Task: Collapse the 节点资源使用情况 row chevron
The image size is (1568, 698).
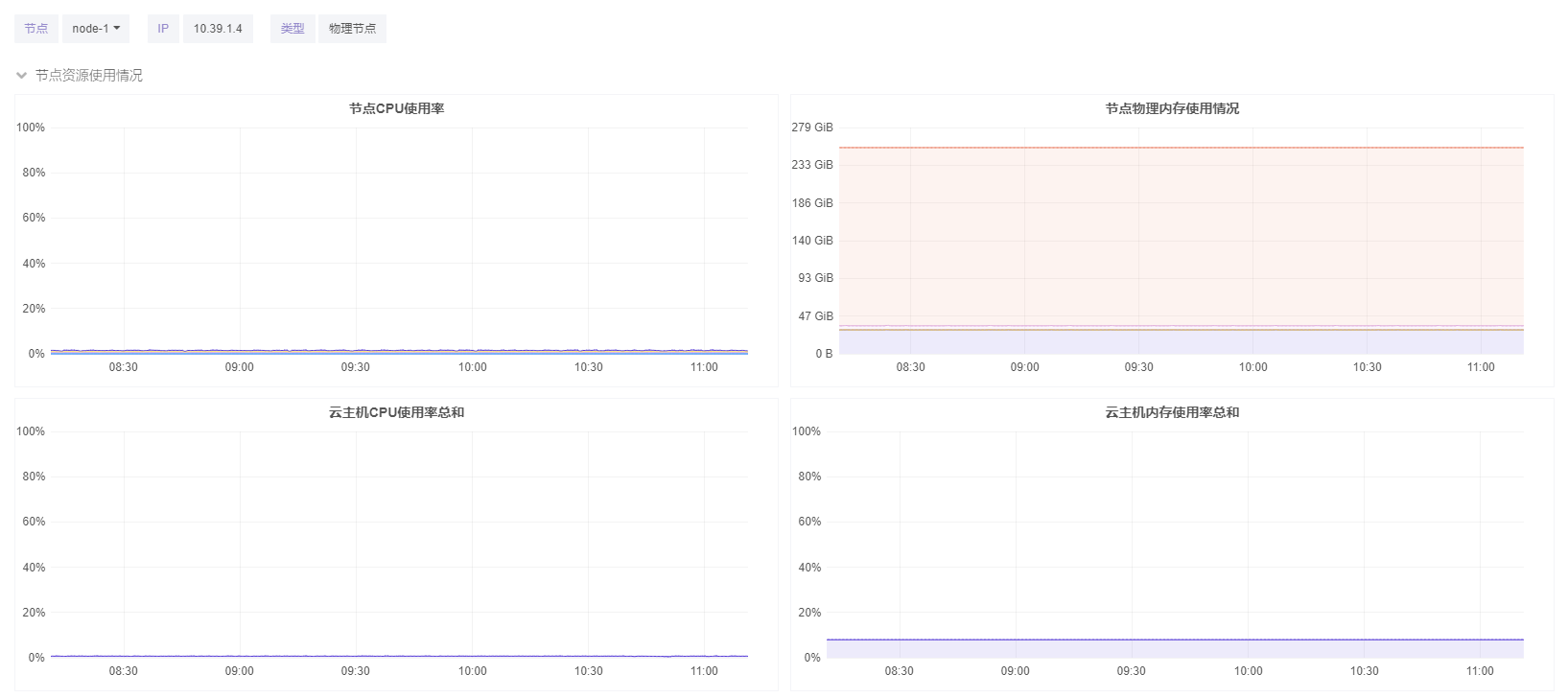Action: [x=21, y=76]
